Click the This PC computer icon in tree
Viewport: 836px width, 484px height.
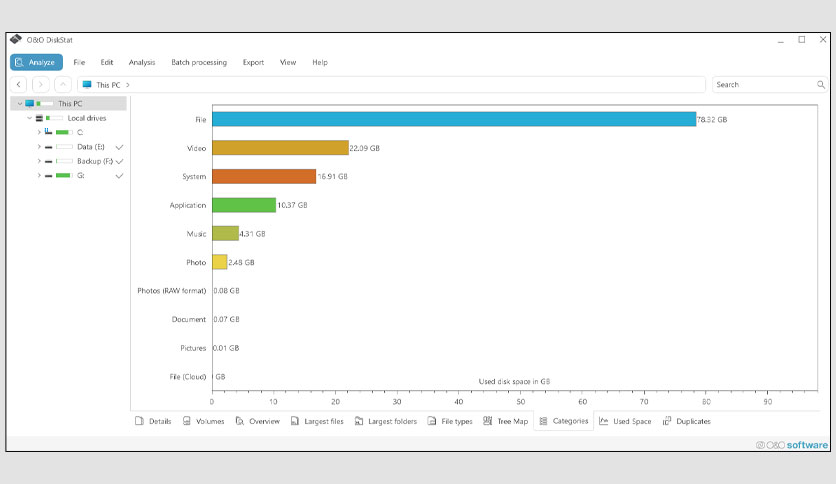pos(29,103)
